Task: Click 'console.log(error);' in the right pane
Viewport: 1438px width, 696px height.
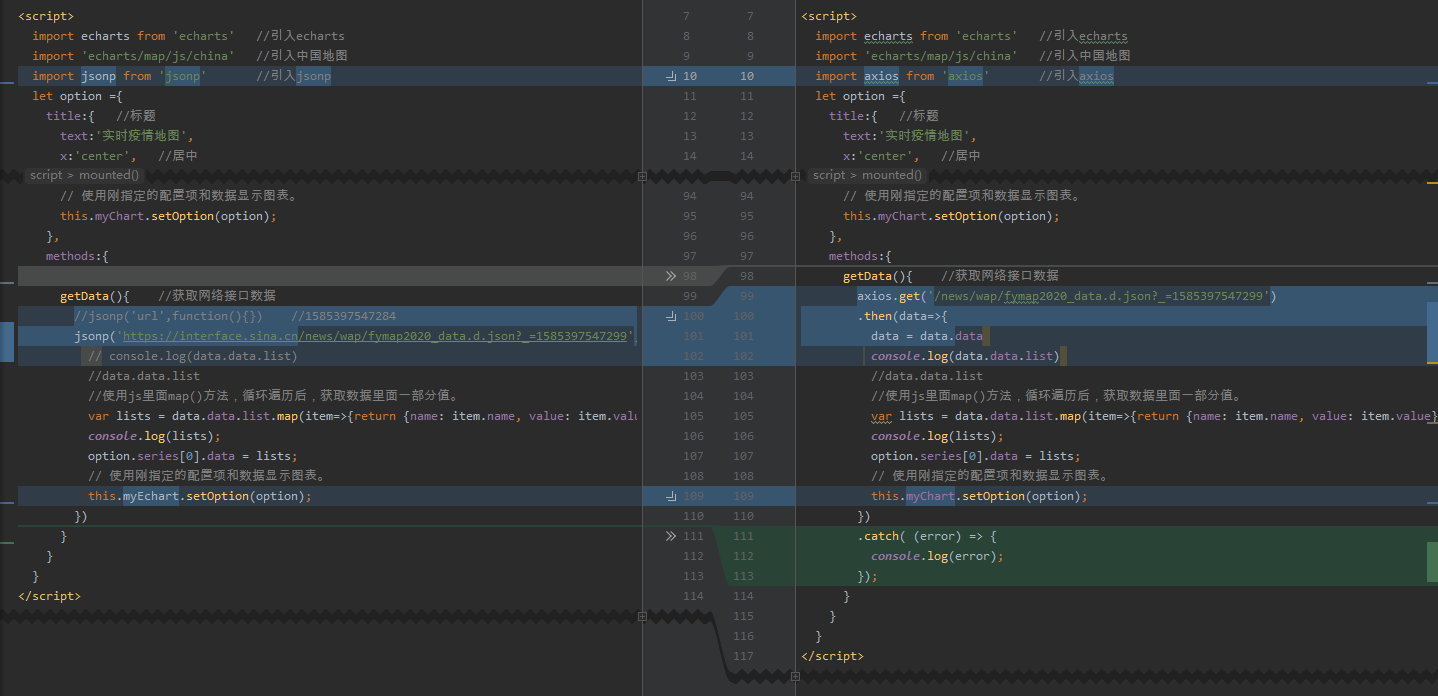Action: tap(937, 556)
